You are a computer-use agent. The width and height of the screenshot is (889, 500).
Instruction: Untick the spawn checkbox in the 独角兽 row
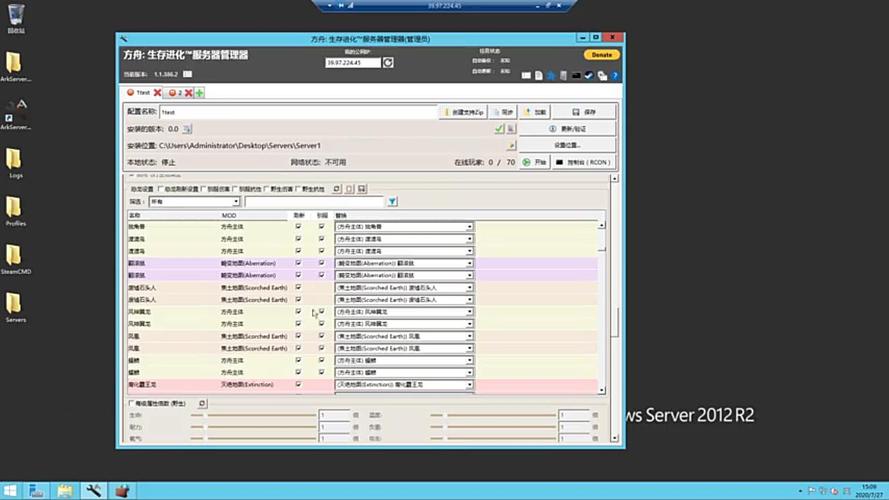[x=298, y=227]
